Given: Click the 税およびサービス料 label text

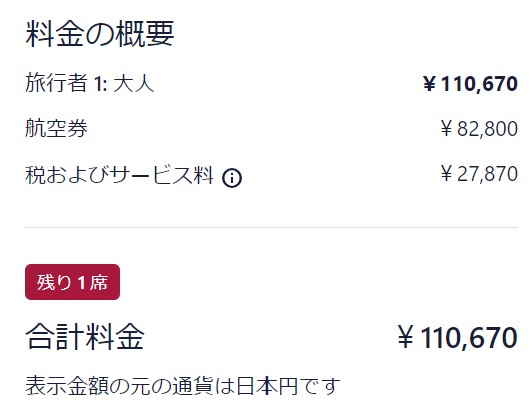Looking at the screenshot, I should coord(119,175).
